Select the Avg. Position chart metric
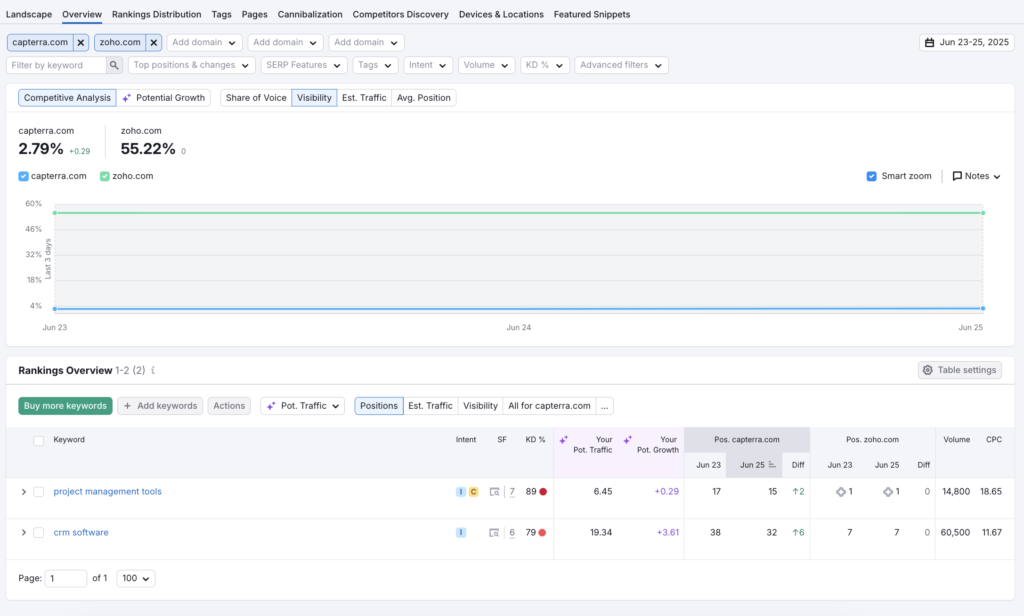Viewport: 1024px width, 616px height. pos(424,98)
